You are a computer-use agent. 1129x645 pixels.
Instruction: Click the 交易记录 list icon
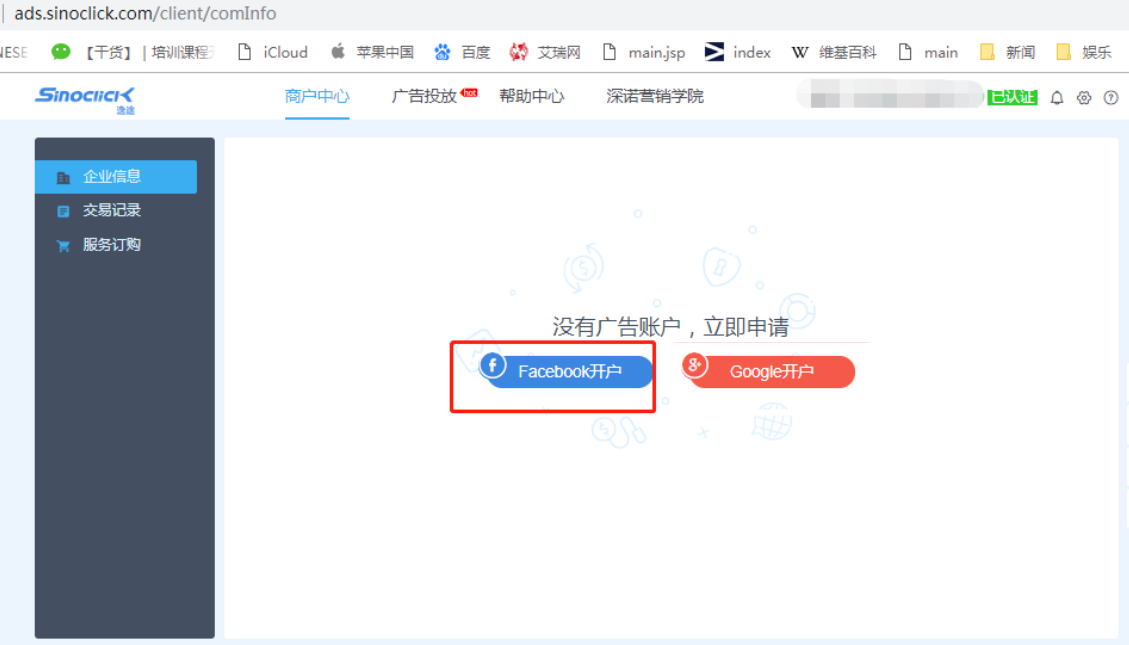tap(63, 211)
